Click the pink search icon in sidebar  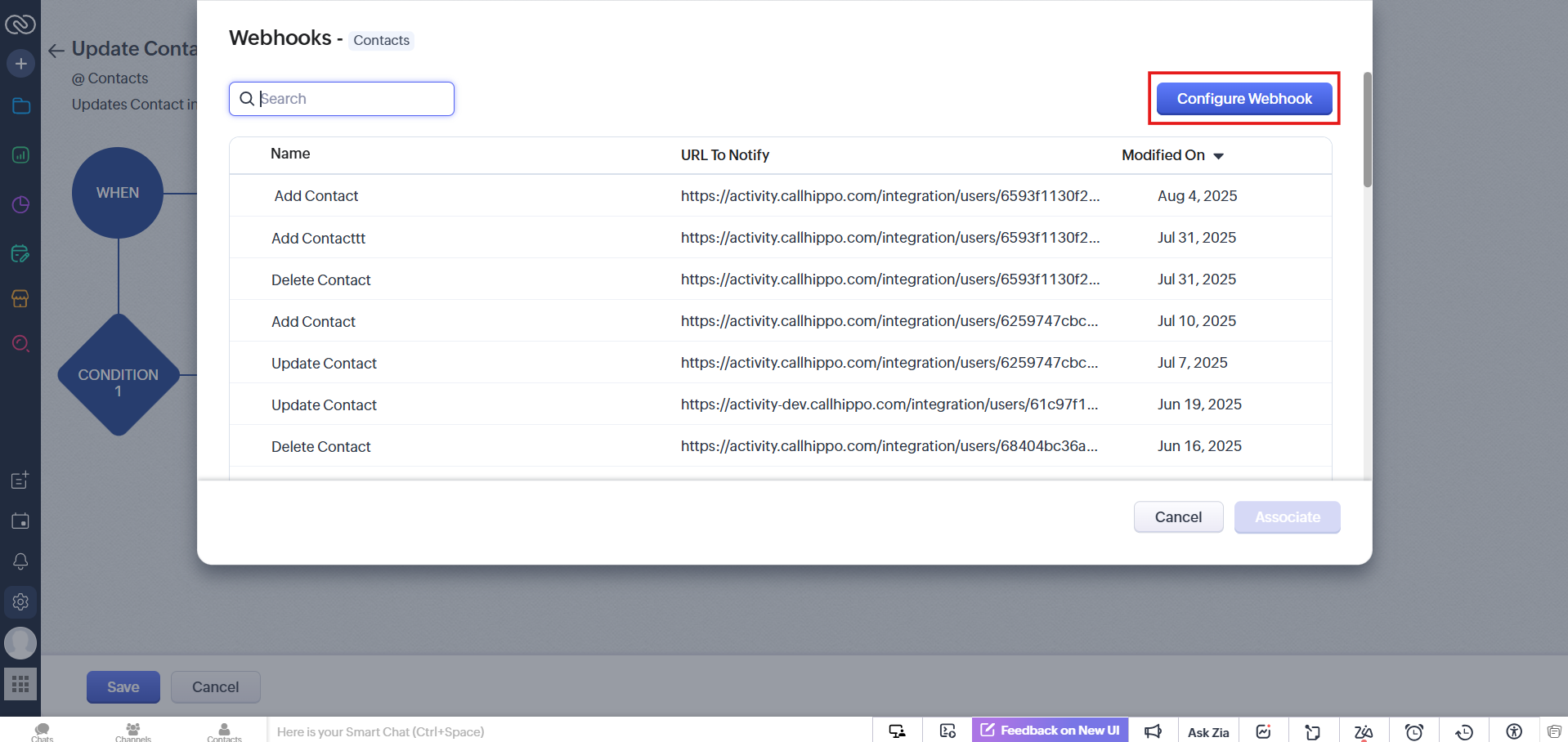20,343
